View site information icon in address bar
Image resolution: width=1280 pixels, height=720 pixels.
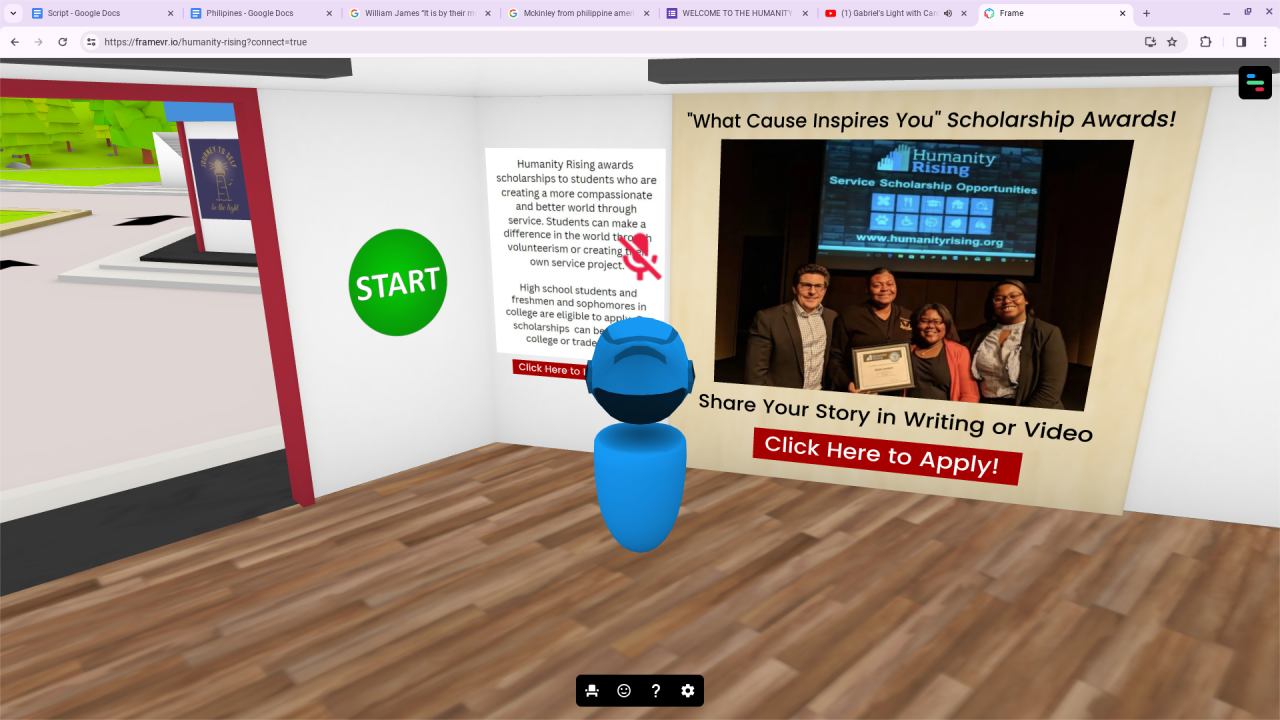pyautogui.click(x=91, y=42)
